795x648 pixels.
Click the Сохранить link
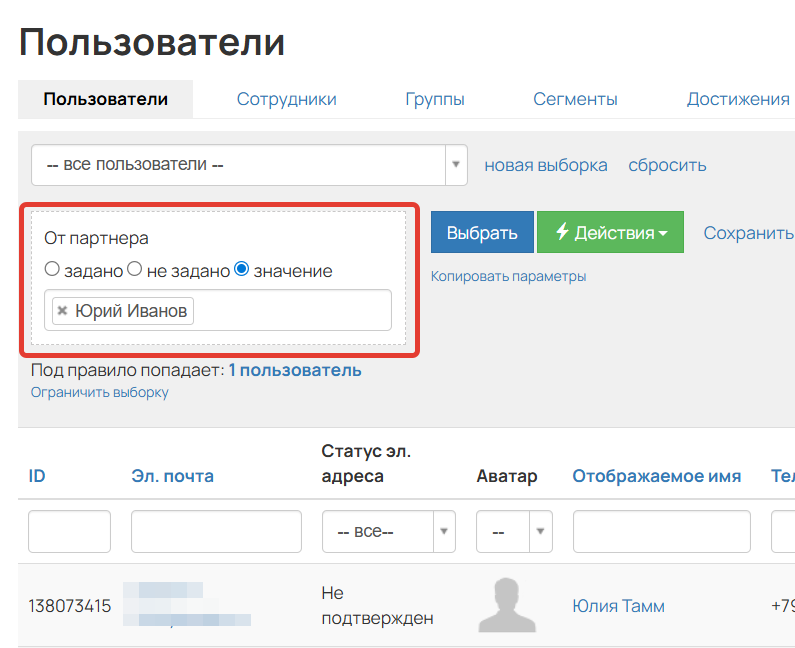(x=749, y=233)
